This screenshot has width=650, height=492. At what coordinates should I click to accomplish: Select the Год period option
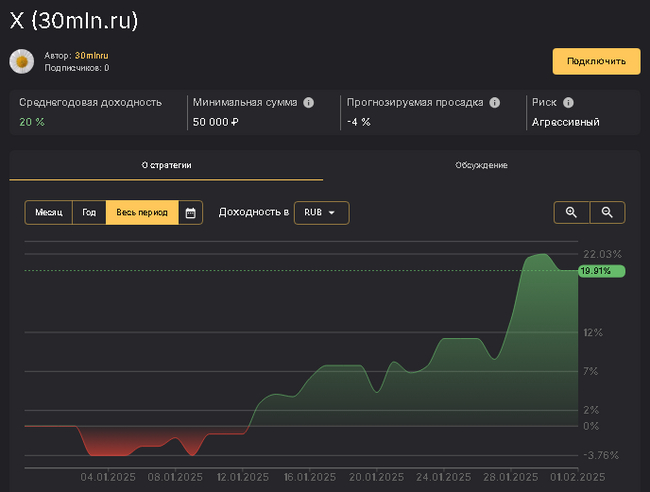(89, 213)
